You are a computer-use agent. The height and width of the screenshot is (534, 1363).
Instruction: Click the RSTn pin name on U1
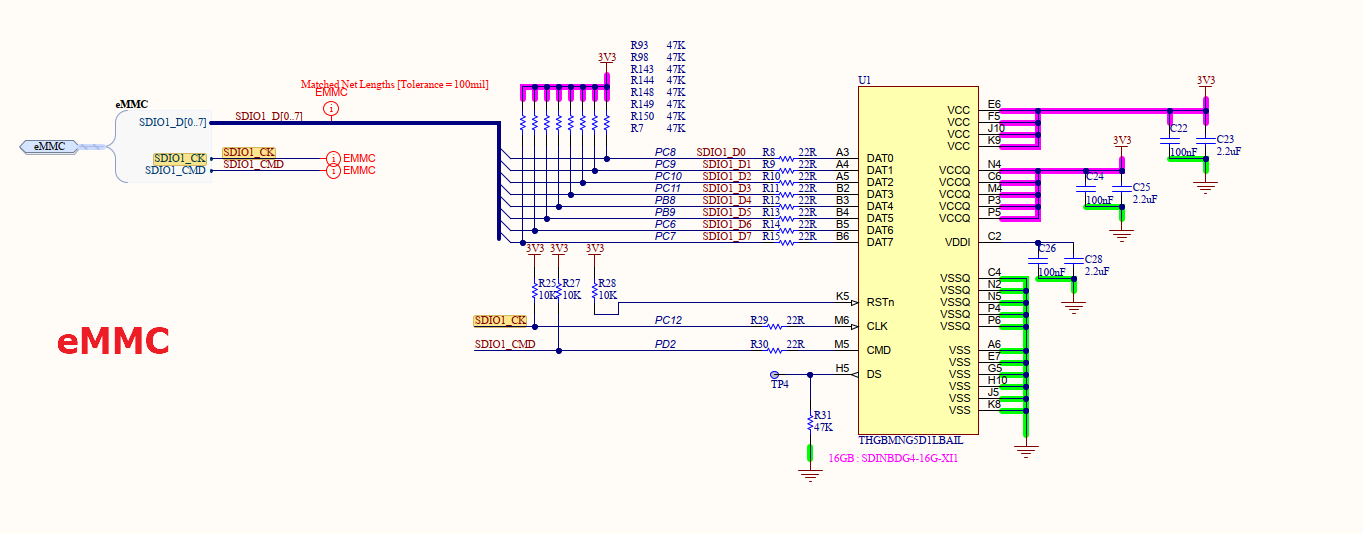(881, 302)
